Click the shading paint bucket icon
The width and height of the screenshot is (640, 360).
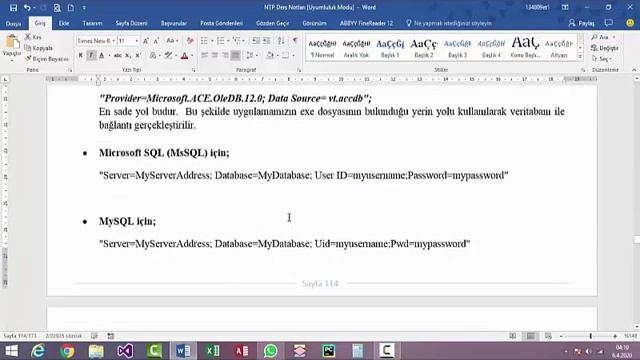pyautogui.click(x=270, y=56)
